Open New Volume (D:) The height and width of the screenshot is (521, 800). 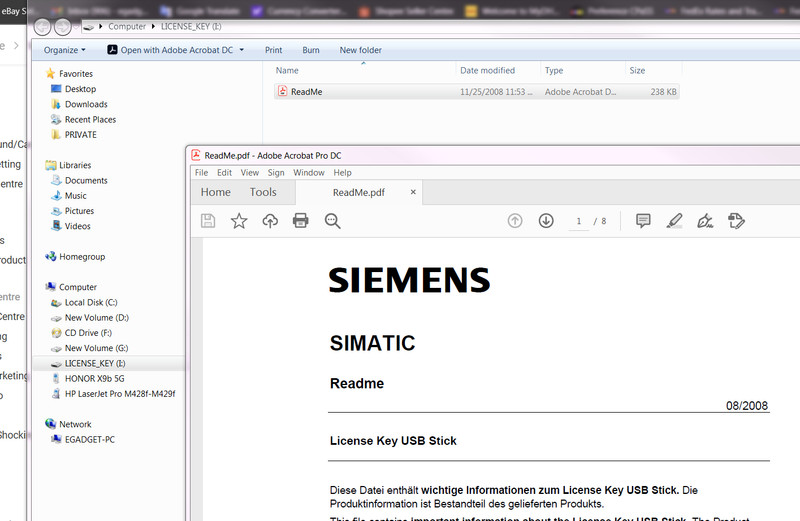pos(96,317)
